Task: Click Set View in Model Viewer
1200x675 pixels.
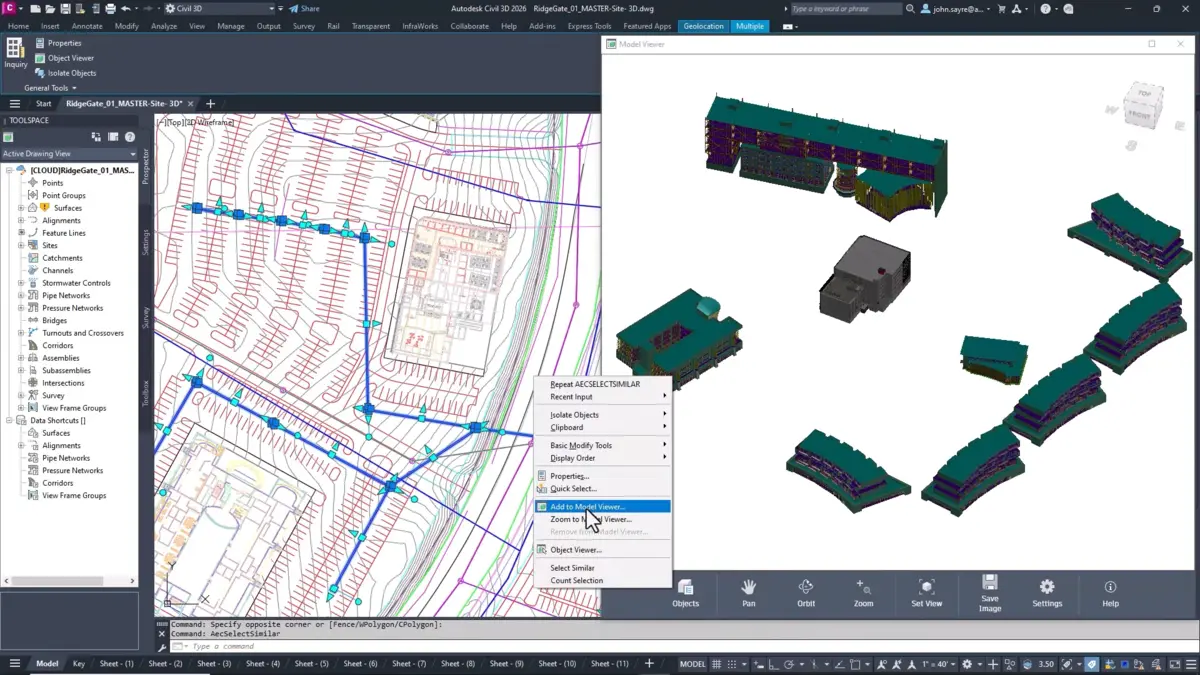Action: [x=926, y=592]
